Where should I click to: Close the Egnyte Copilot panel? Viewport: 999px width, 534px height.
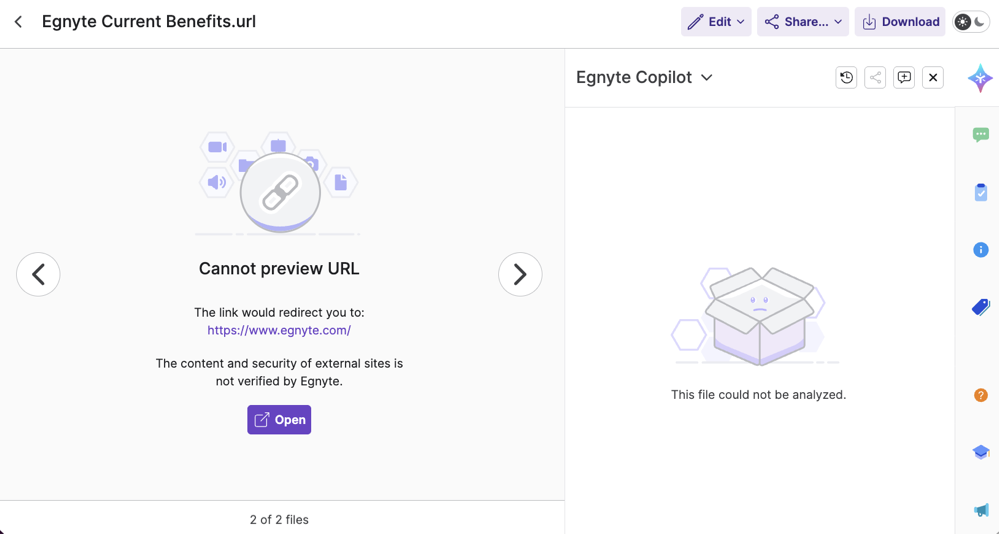tap(933, 77)
